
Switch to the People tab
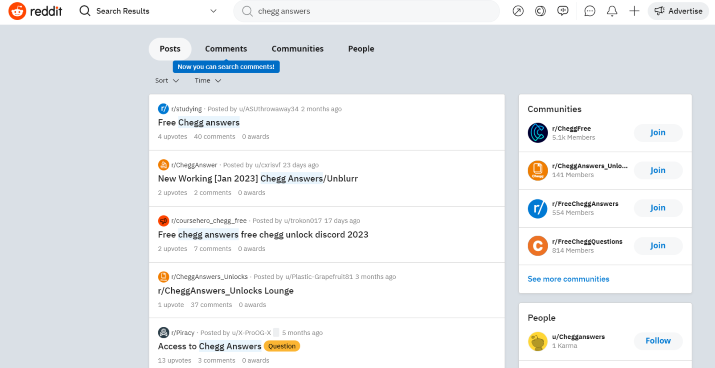tap(361, 49)
